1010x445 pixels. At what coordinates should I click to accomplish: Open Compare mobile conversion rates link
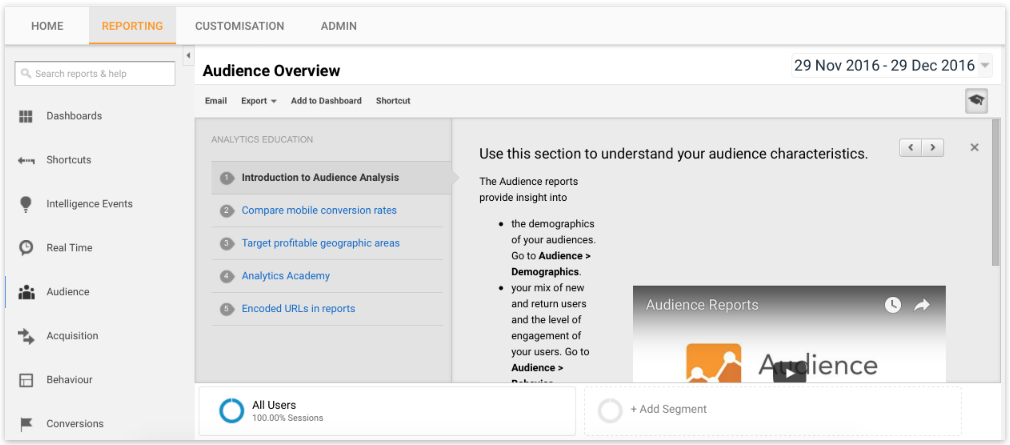point(319,211)
